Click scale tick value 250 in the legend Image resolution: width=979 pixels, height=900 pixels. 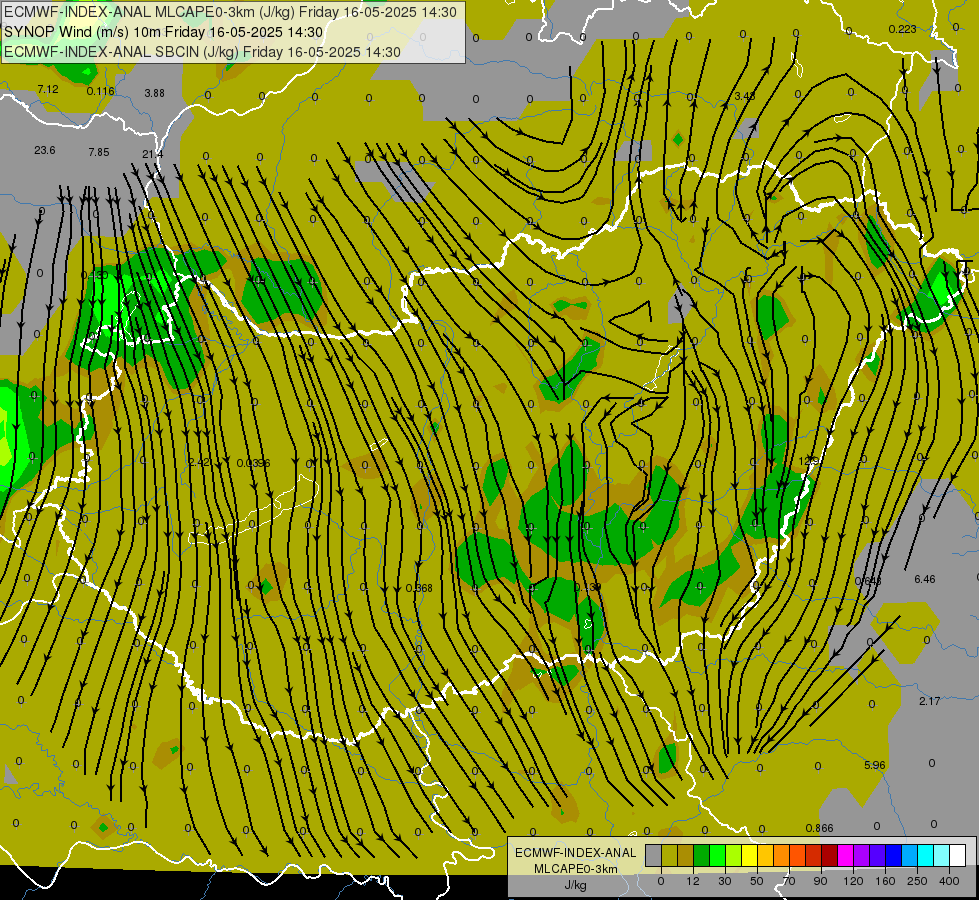(917, 881)
